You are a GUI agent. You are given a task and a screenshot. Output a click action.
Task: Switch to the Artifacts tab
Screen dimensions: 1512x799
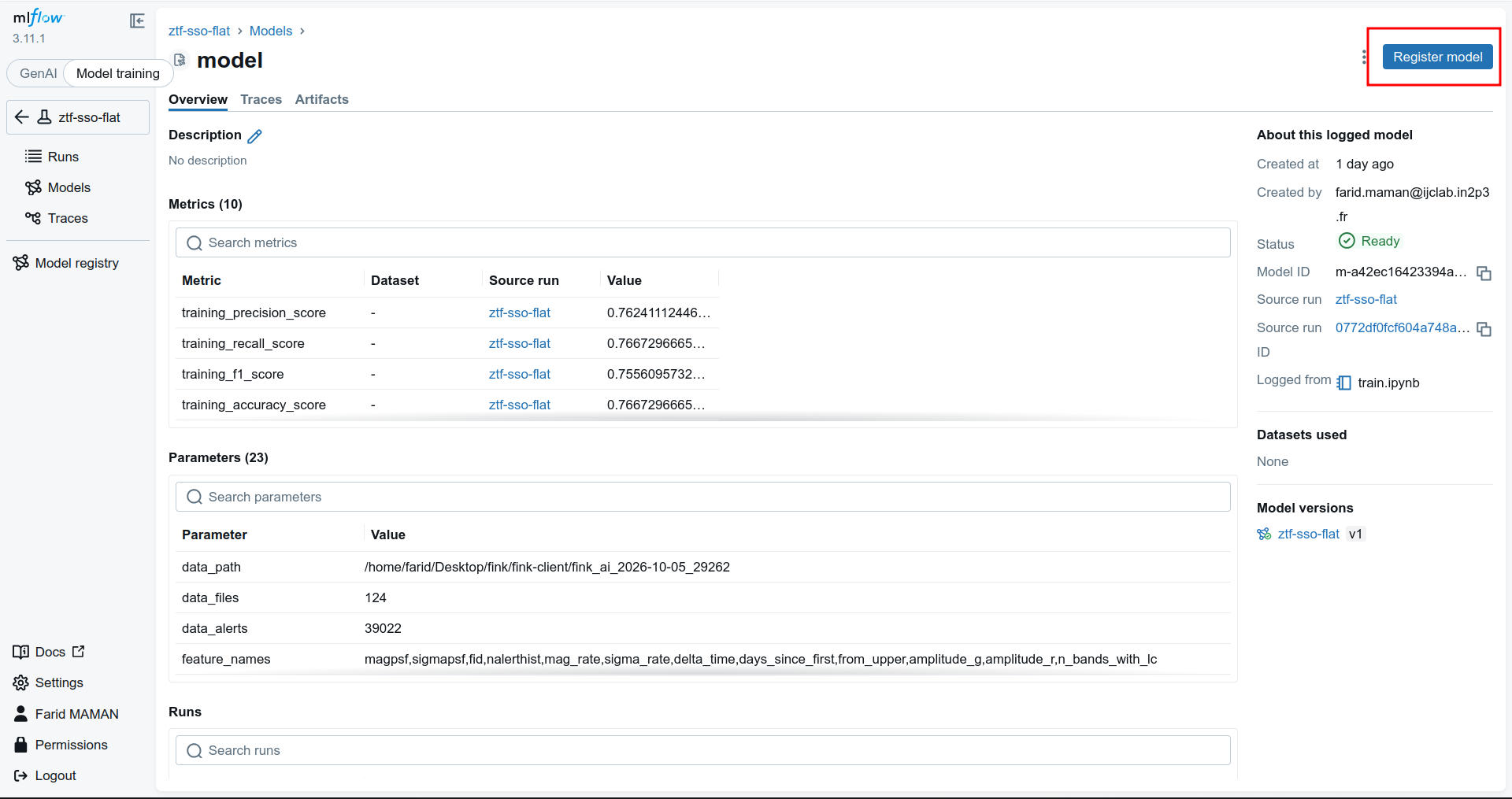pyautogui.click(x=321, y=99)
